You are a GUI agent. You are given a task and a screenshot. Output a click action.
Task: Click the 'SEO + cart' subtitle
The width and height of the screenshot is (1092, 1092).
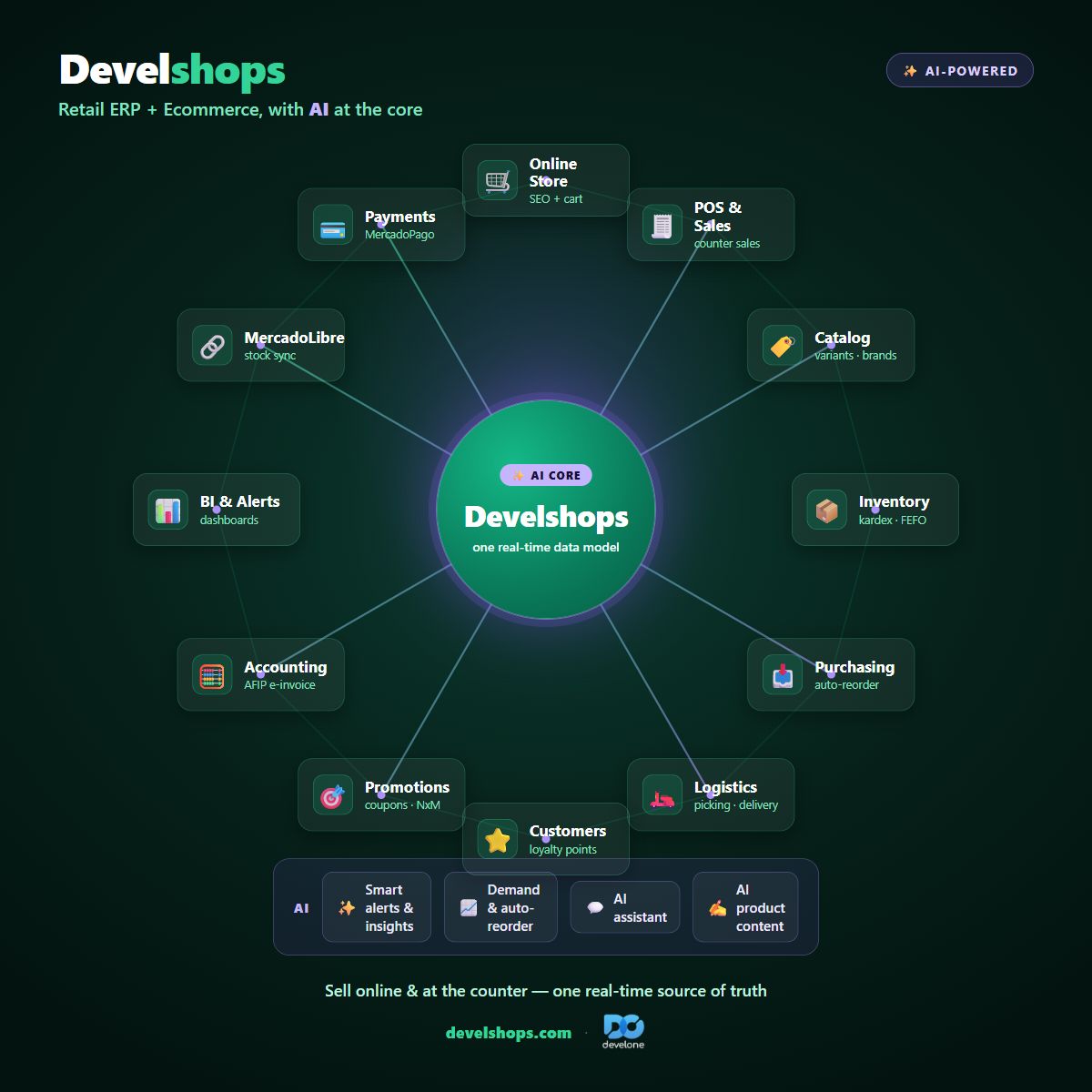pos(556,199)
